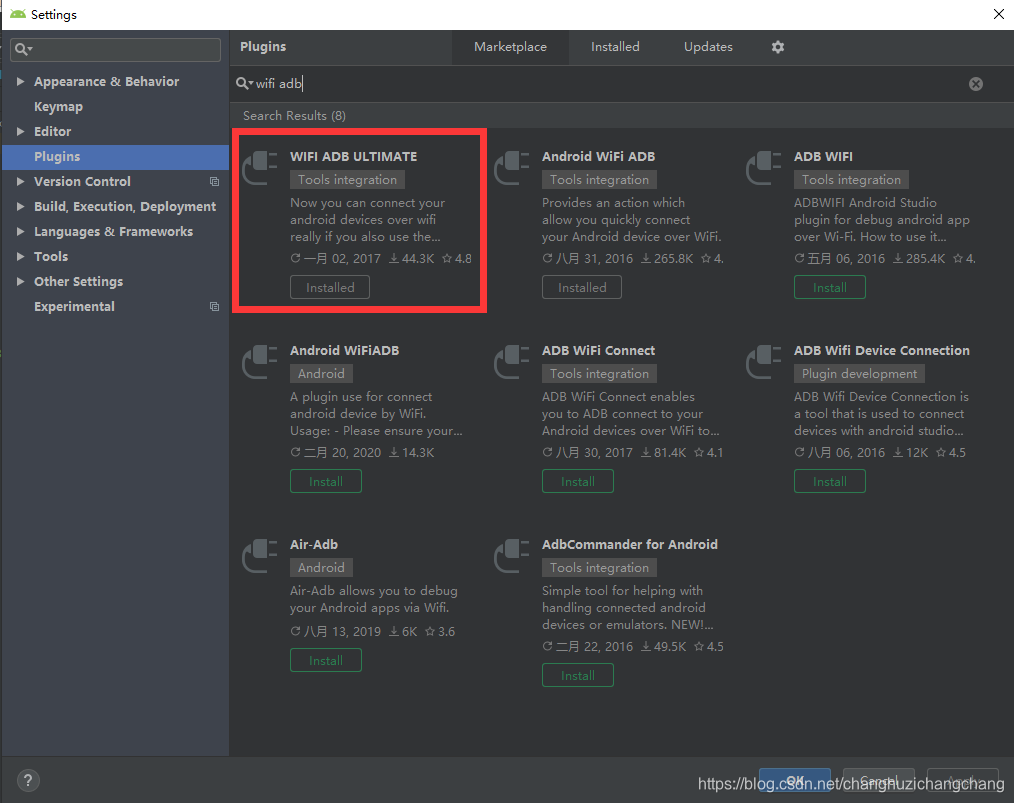Click the Android Studio title bar icon
The image size is (1014, 803).
pos(17,14)
